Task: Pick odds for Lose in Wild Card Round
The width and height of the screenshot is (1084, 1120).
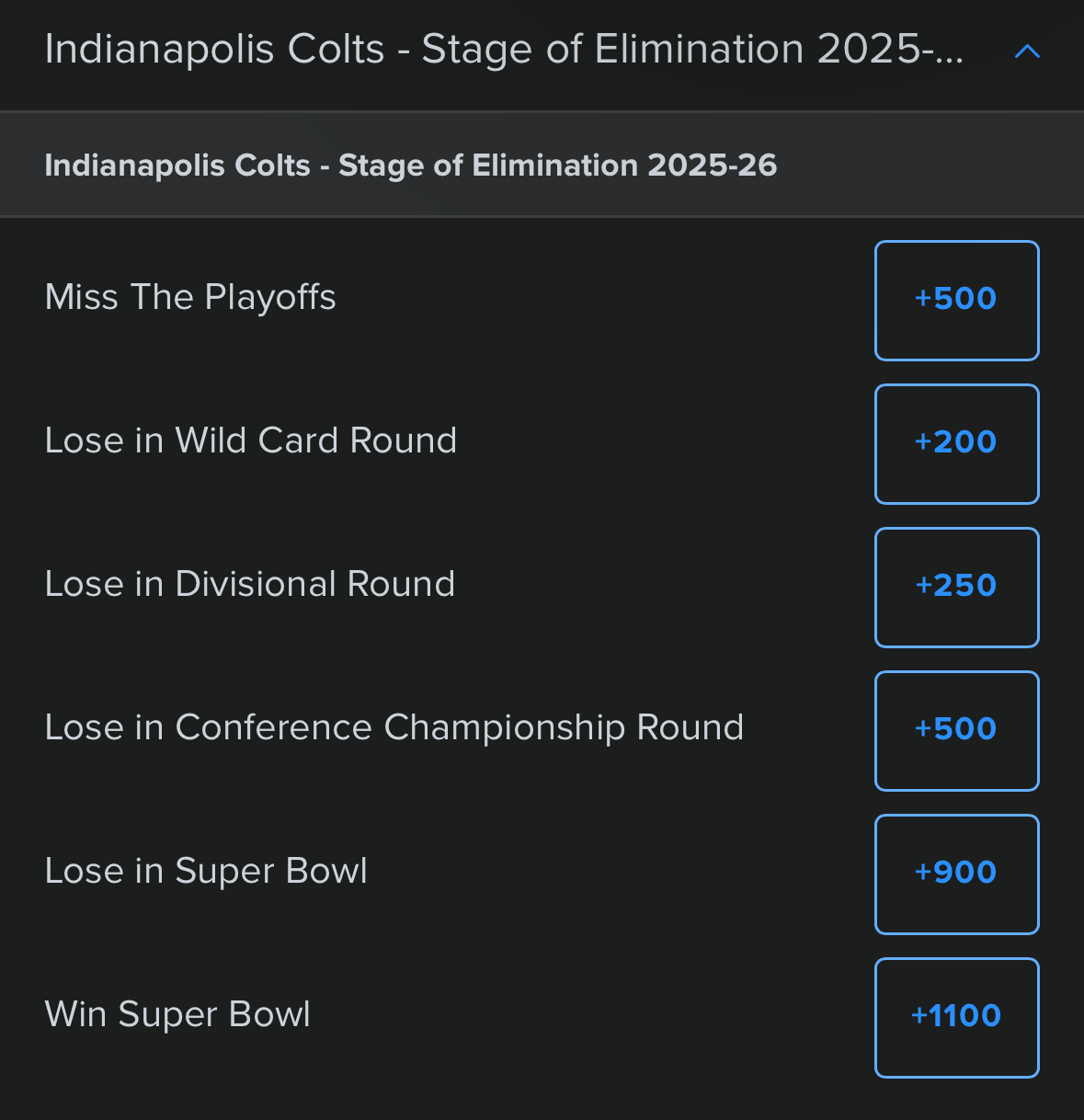Action: (956, 443)
